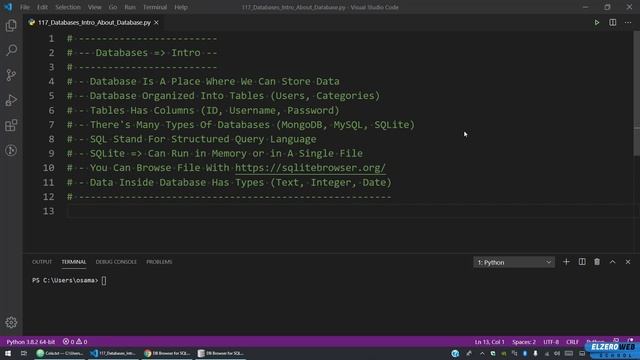Screen dimensions: 640x360
Task: Click Ln 13, Col 1 in the status bar
Action: 489,342
